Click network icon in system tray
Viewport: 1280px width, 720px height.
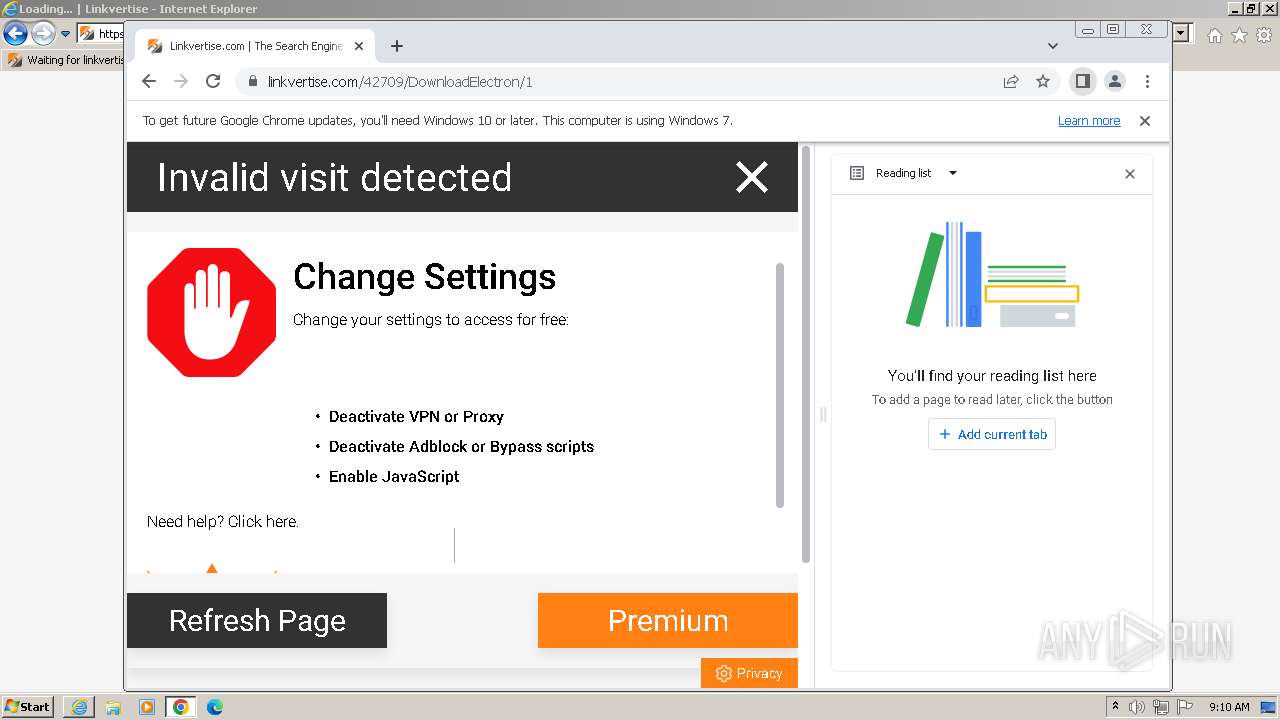click(1161, 707)
